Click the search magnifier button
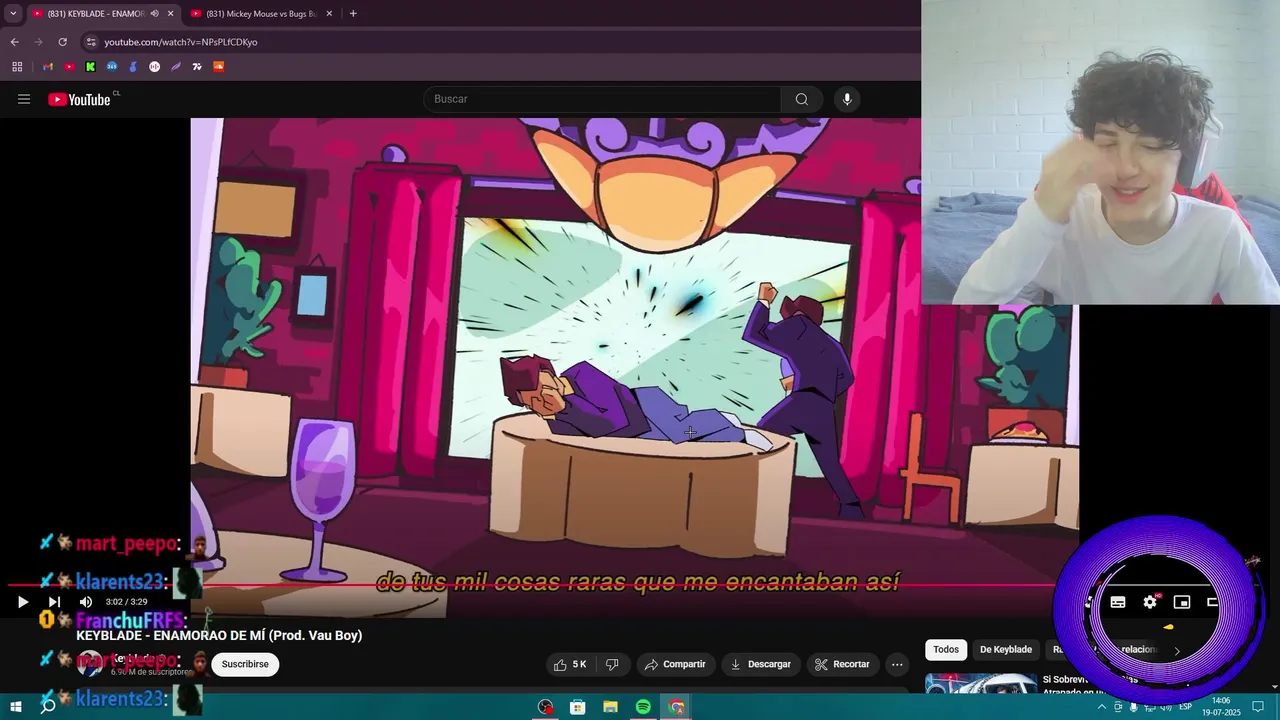Image resolution: width=1280 pixels, height=720 pixels. point(801,99)
